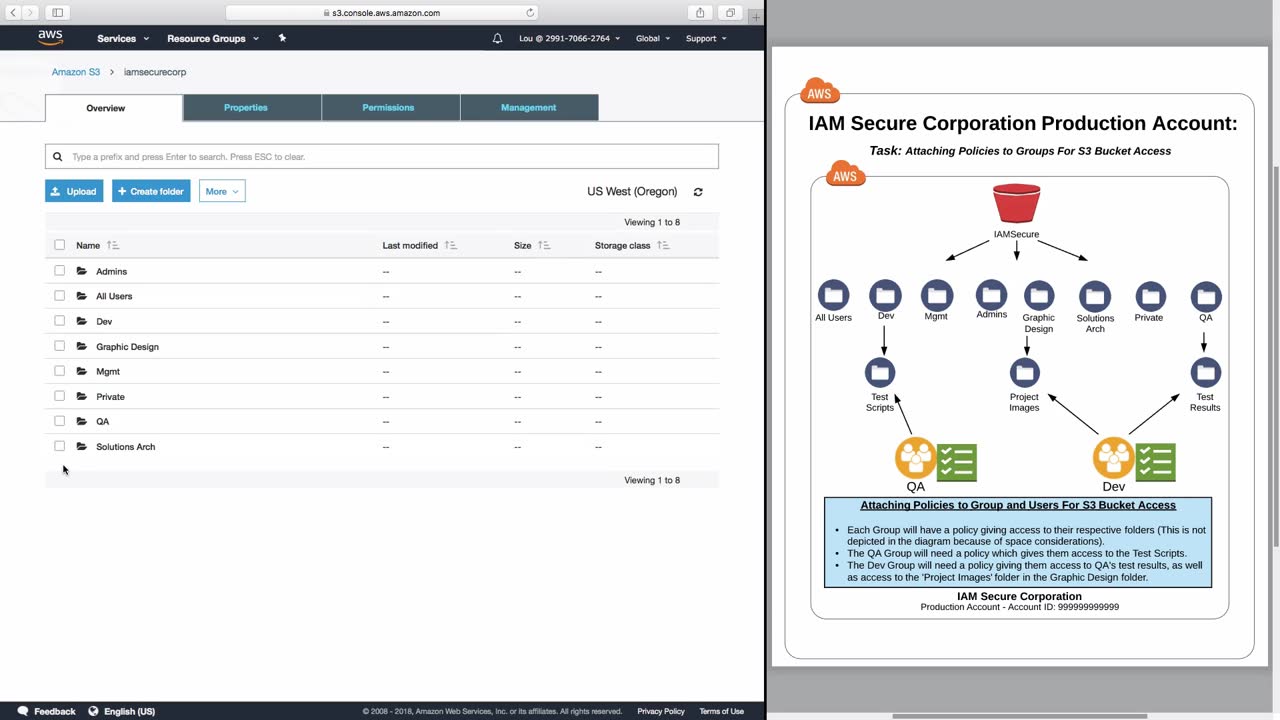Click the Private folder icon in list
This screenshot has height=720, width=1280.
(x=82, y=396)
